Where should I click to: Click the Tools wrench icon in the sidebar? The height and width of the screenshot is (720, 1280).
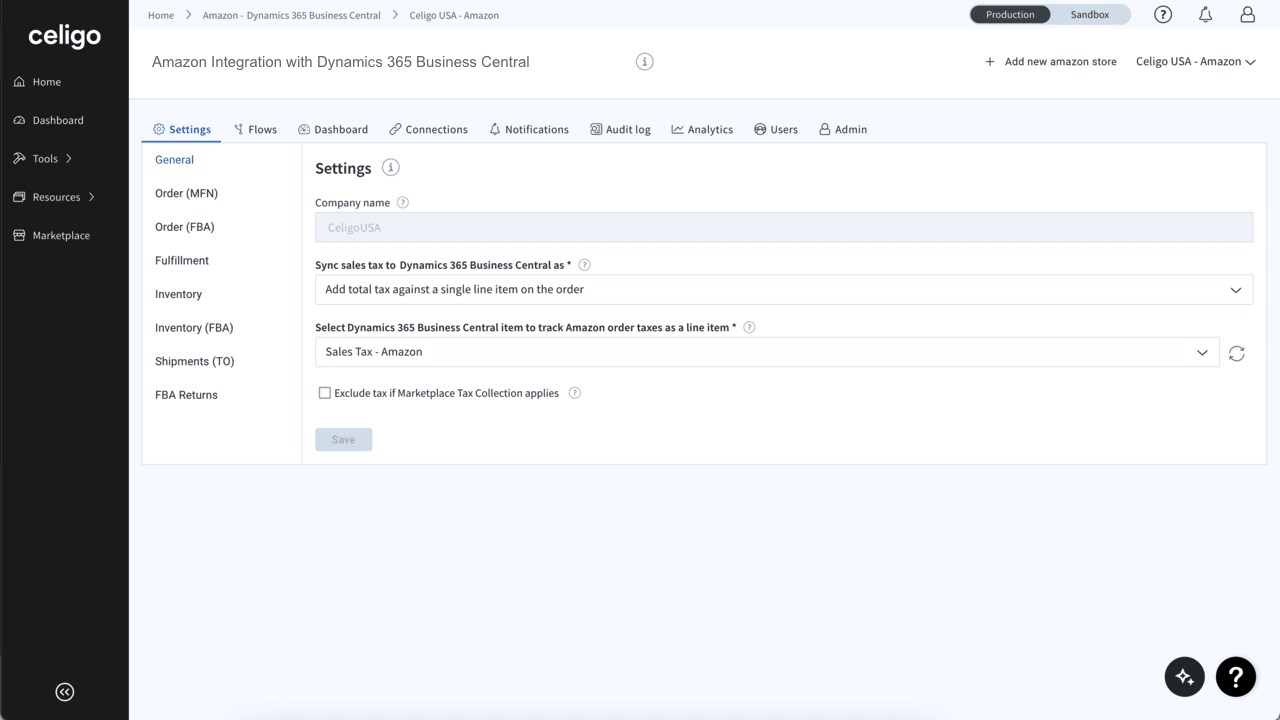[19, 158]
